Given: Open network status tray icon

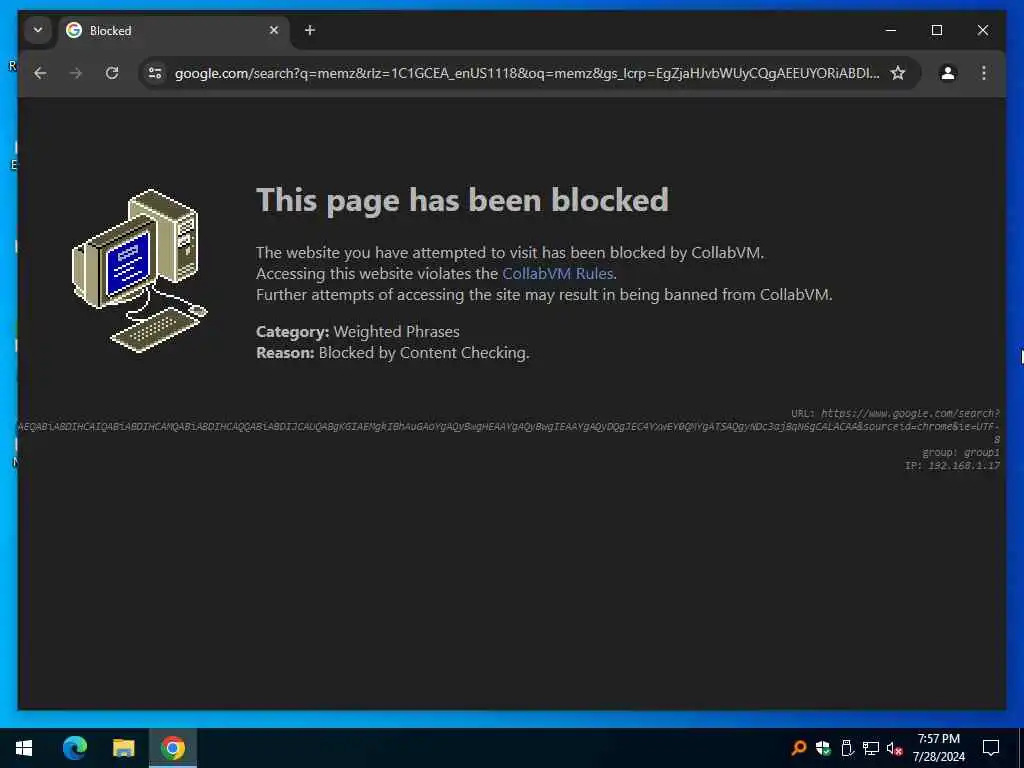Looking at the screenshot, I should pyautogui.click(x=871, y=748).
